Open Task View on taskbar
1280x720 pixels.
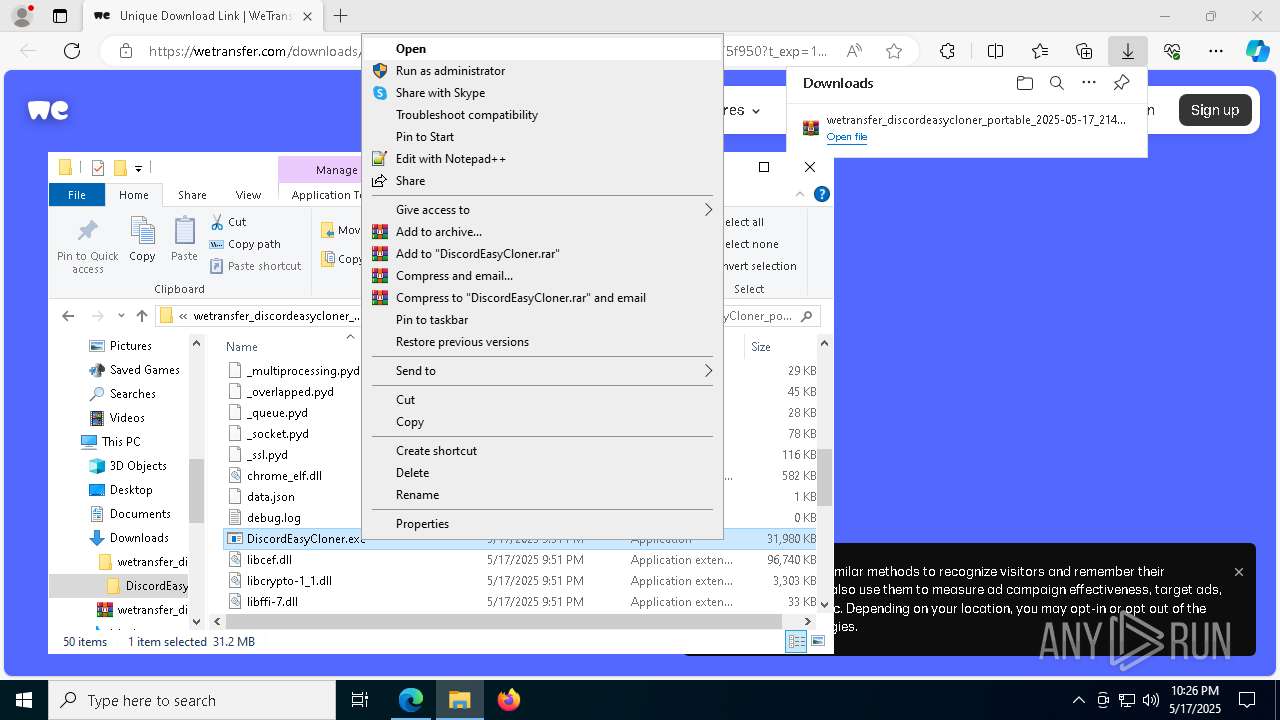pos(360,700)
